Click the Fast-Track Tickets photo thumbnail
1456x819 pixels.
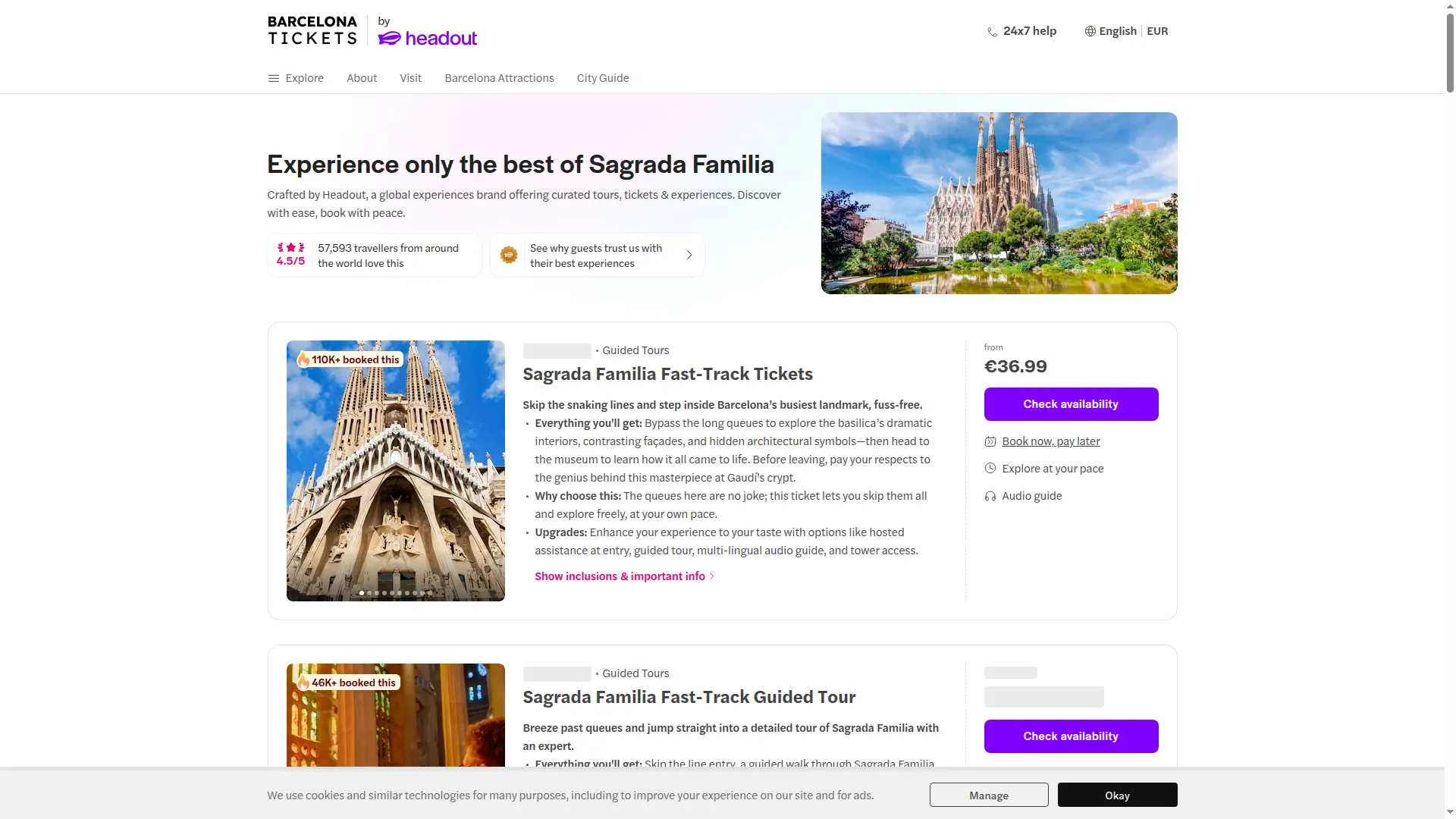click(x=395, y=470)
